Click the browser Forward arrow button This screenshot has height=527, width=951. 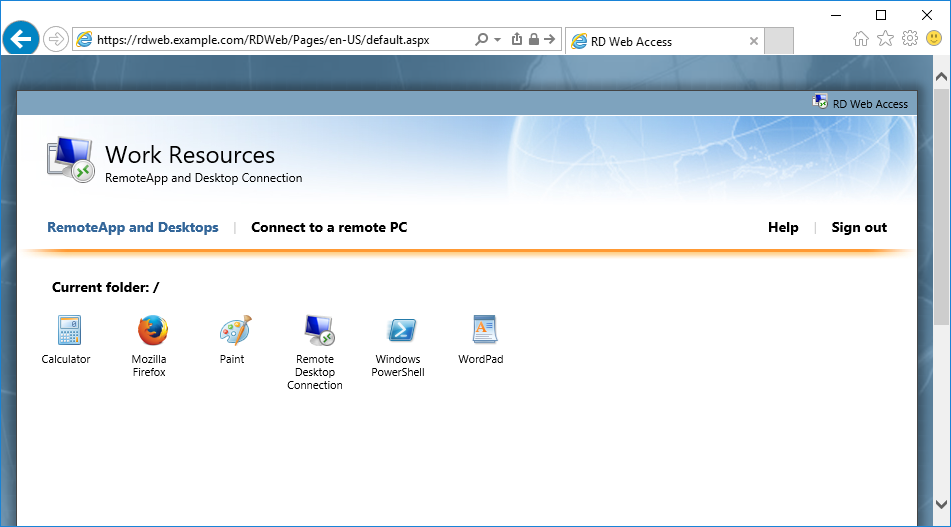pyautogui.click(x=56, y=39)
